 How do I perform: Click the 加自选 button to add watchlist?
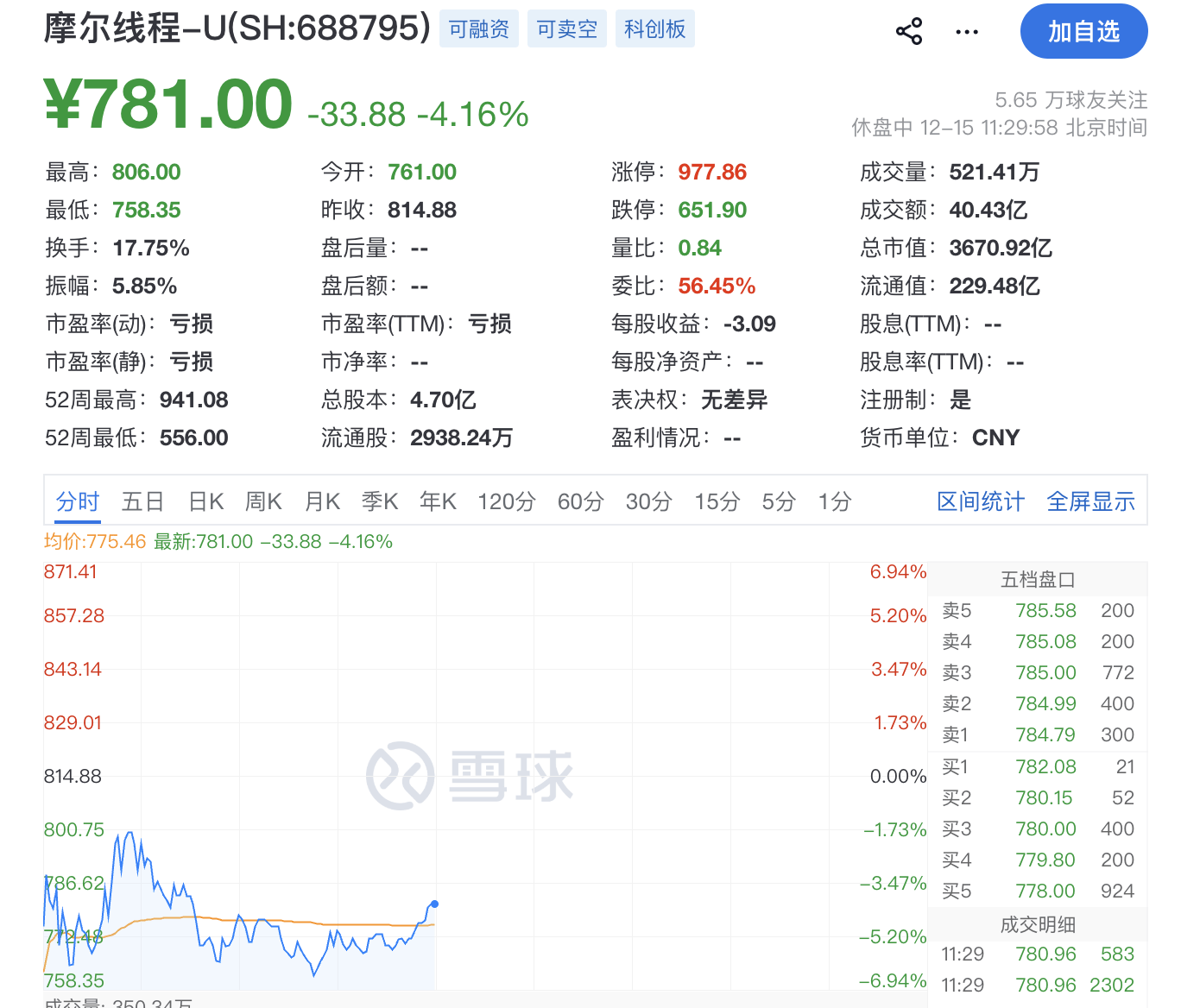pos(1083,30)
